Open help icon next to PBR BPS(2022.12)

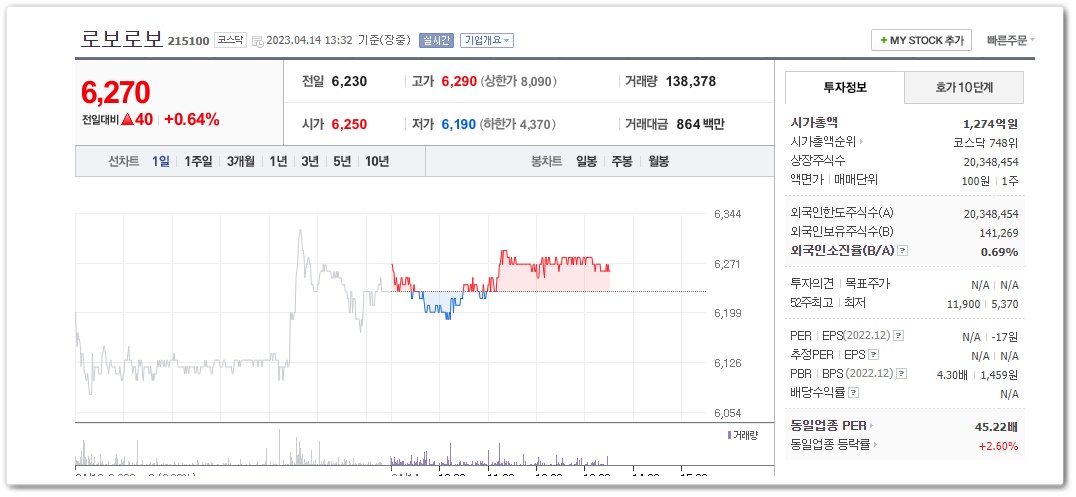(902, 374)
